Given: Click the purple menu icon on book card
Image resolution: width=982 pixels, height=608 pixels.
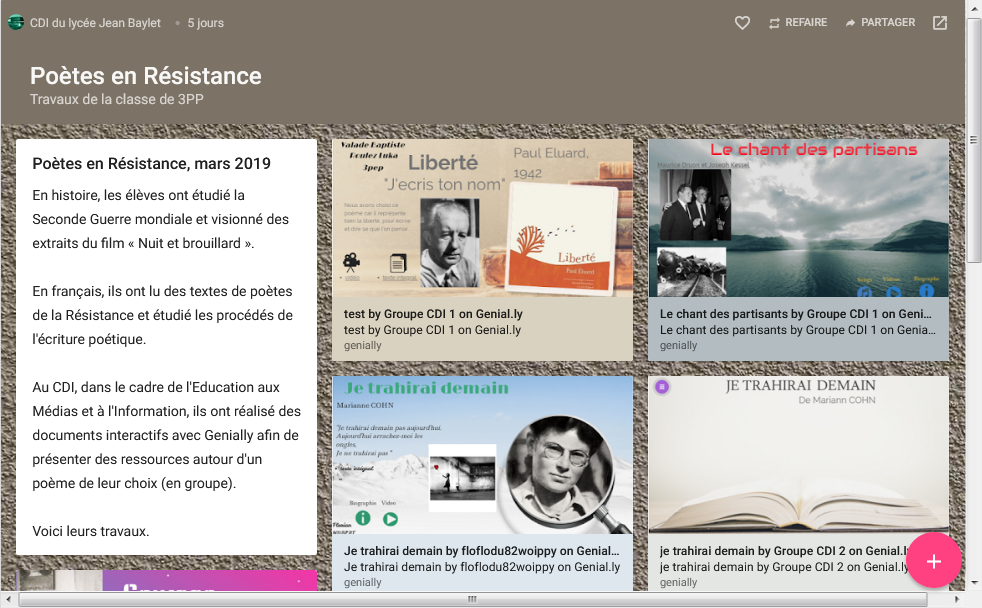Looking at the screenshot, I should (661, 387).
